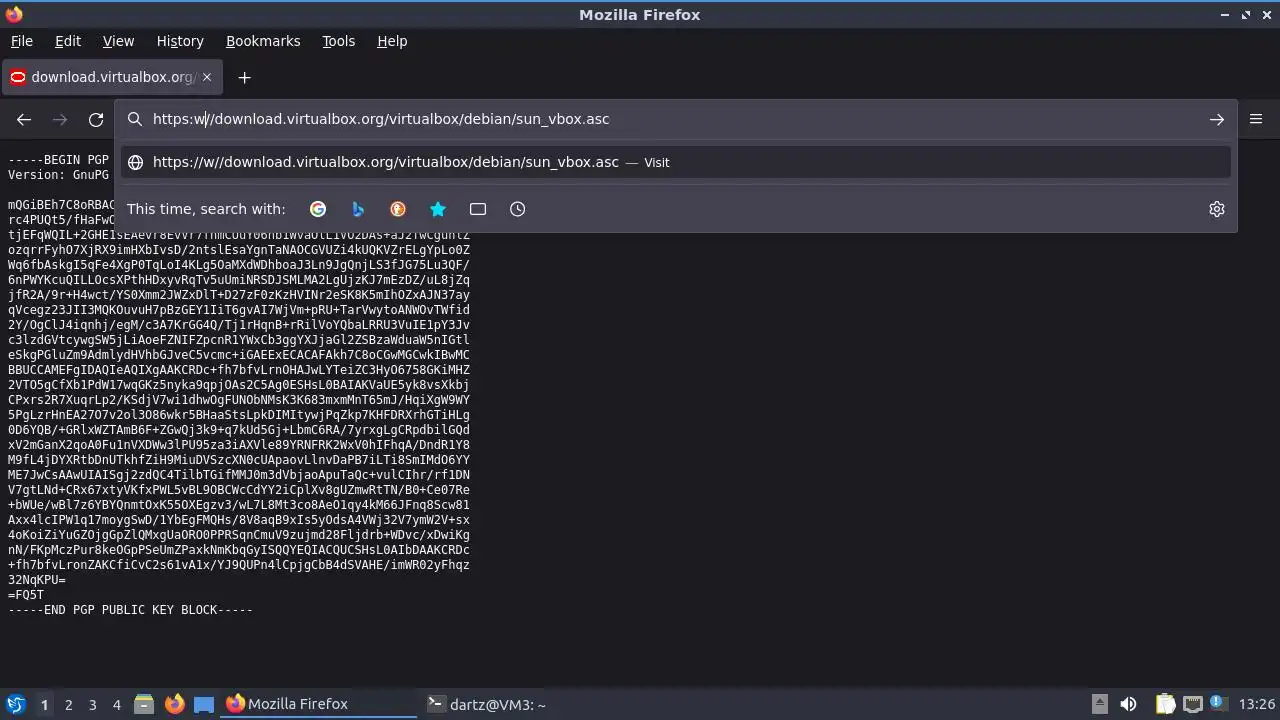Click the 32NqKPU= line of the key
The width and height of the screenshot is (1280, 720).
(x=37, y=580)
